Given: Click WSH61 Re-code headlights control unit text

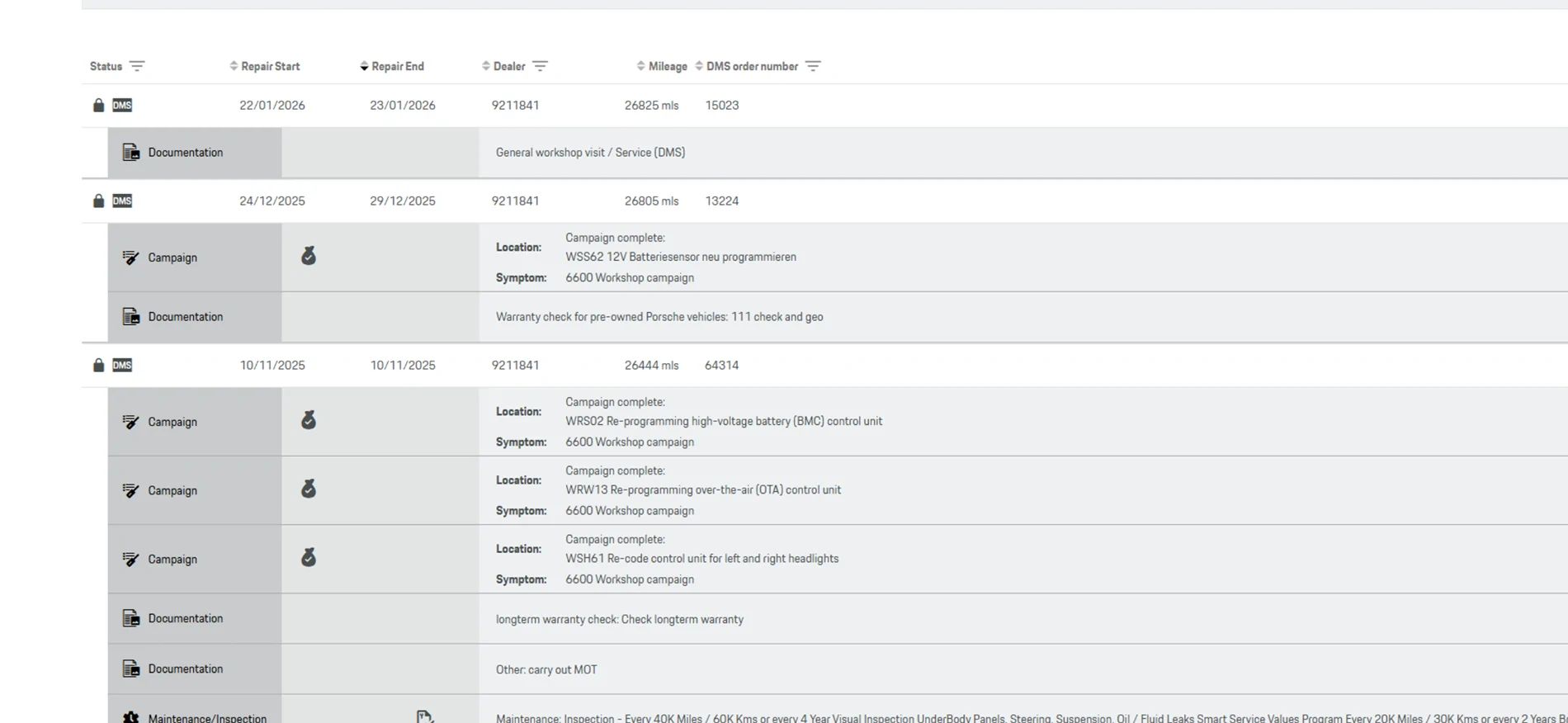Looking at the screenshot, I should [x=702, y=558].
